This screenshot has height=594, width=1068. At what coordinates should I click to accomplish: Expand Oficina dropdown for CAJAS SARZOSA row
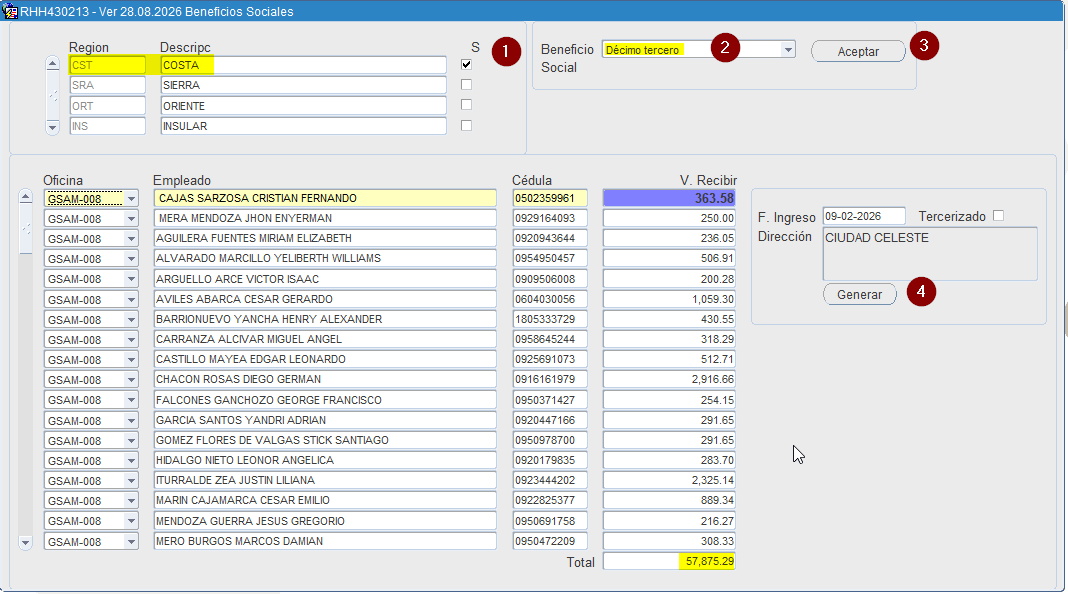[131, 198]
